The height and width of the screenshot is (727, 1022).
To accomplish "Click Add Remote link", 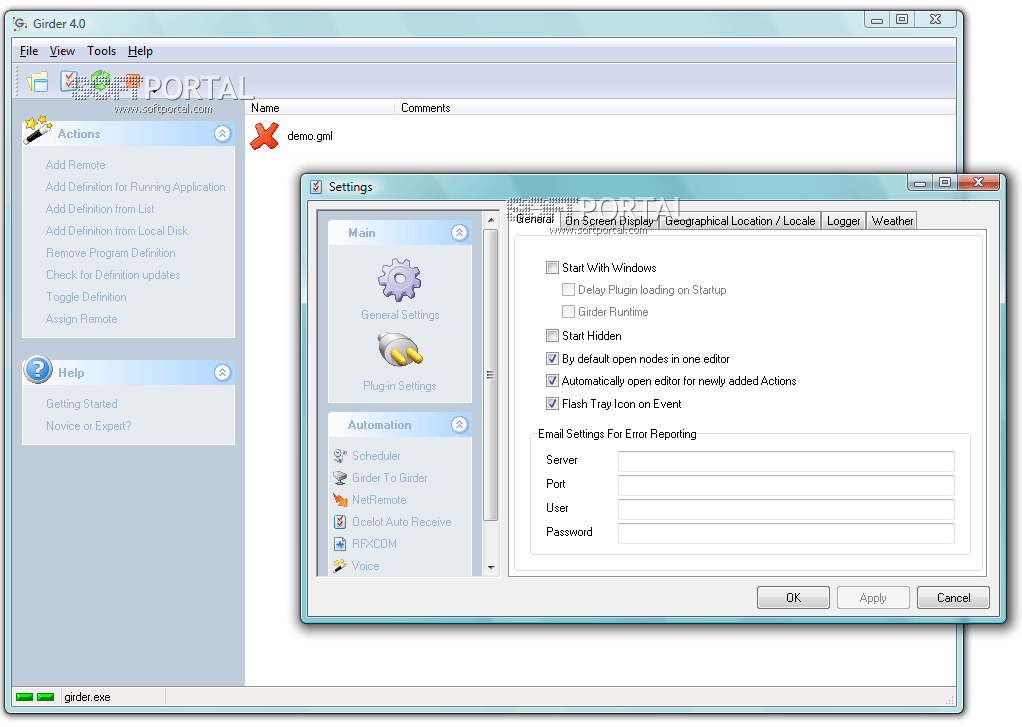I will pos(76,165).
